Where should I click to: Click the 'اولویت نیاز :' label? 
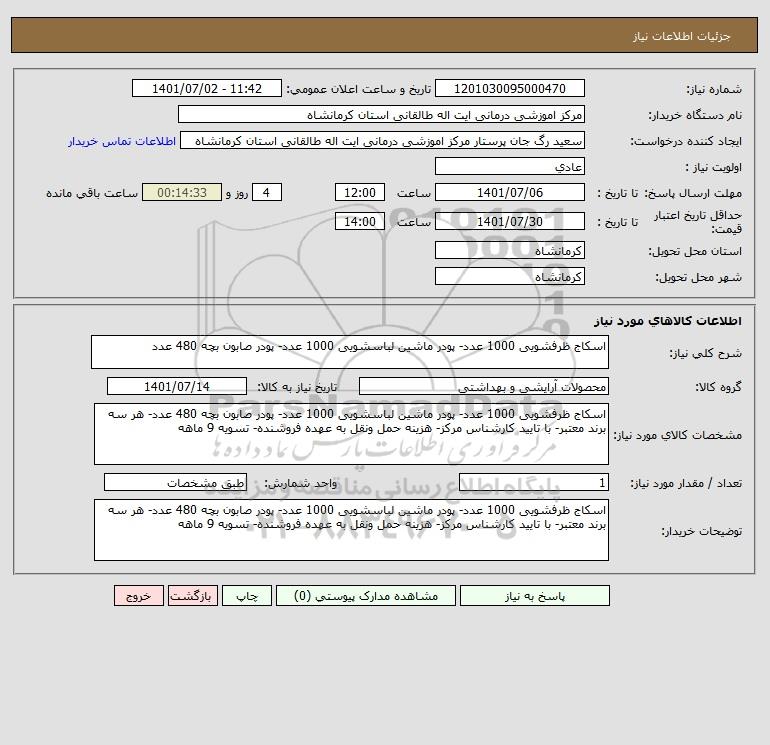pyautogui.click(x=714, y=167)
